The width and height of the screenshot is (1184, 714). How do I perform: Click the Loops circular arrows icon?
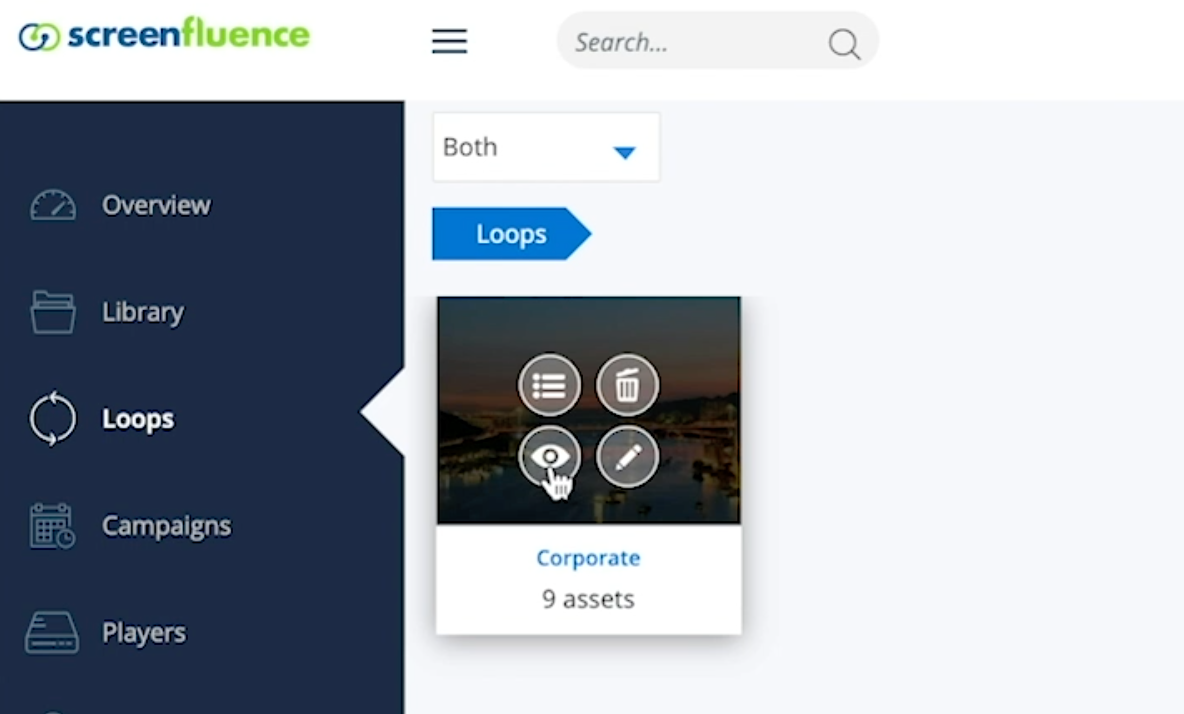(x=53, y=418)
